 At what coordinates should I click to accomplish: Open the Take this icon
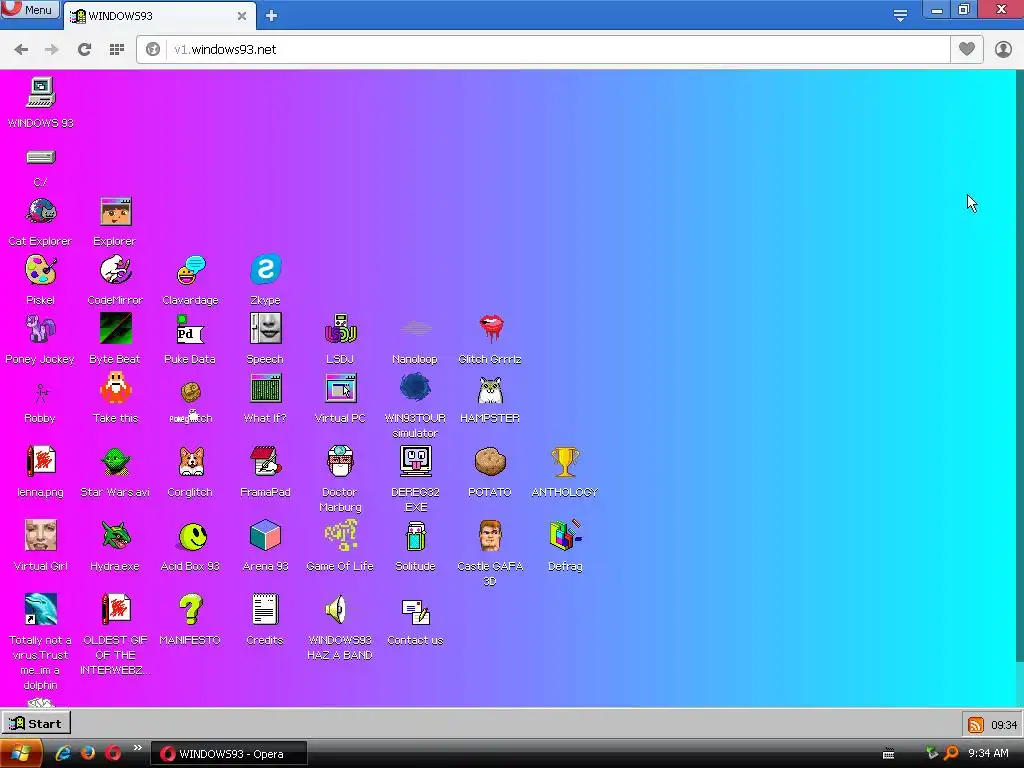click(x=116, y=388)
